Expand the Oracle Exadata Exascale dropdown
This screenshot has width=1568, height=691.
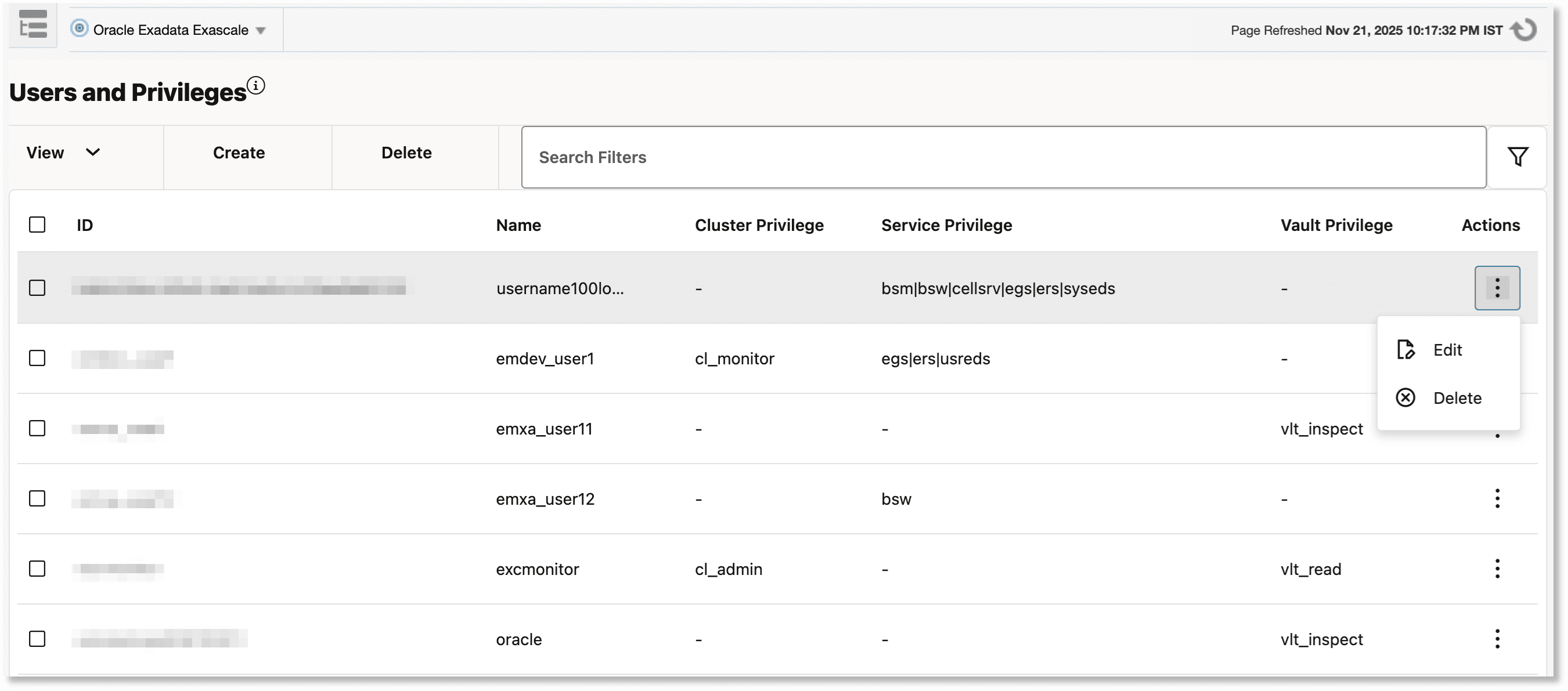[x=261, y=30]
